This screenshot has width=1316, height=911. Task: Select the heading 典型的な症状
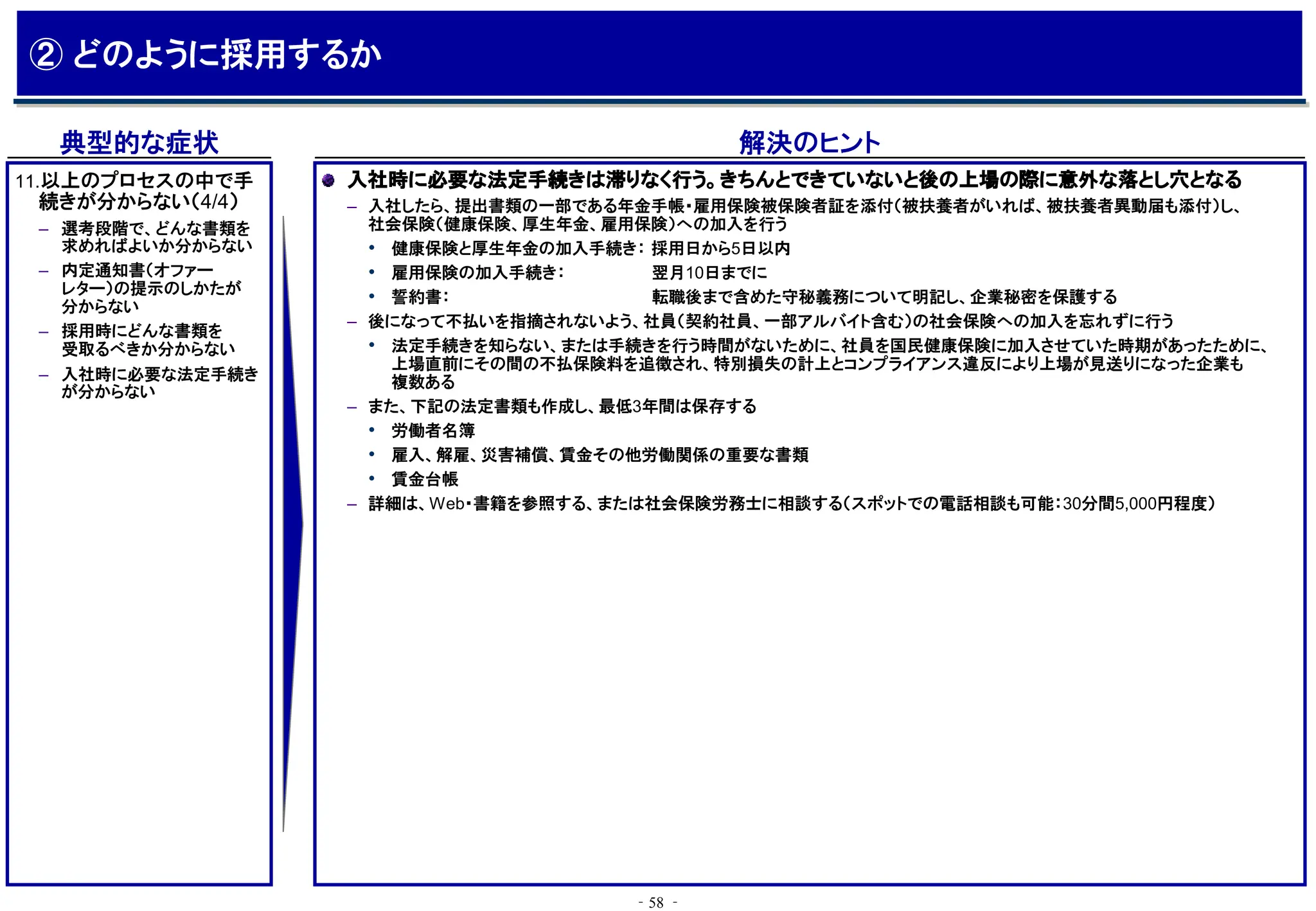[x=139, y=143]
